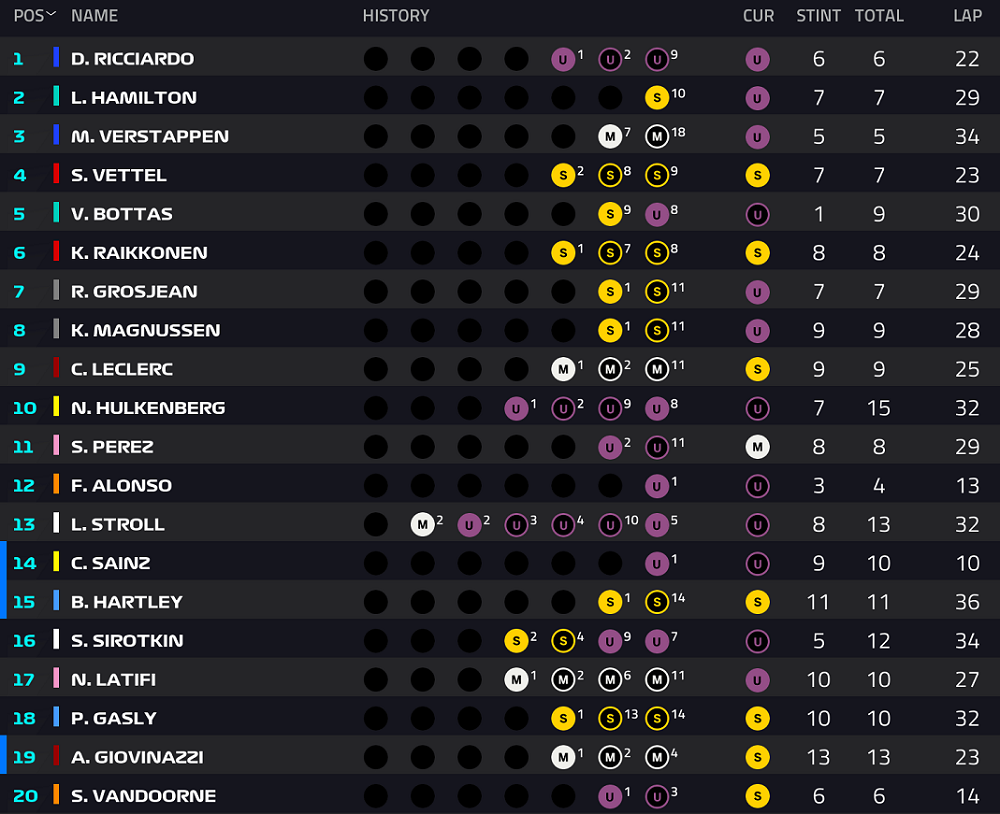Viewport: 1000px width, 814px height.
Task: Click Hulkenberg's ultrasoft tyre icon with 1 lap
Action: (x=516, y=408)
